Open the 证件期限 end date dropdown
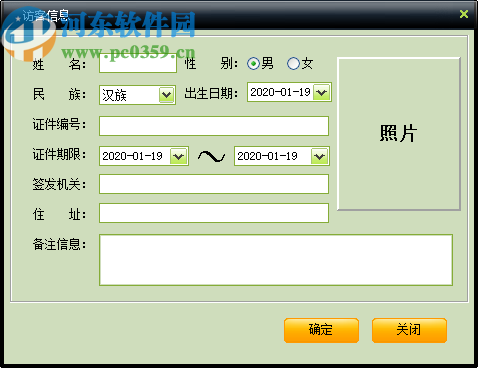478x368 pixels. 319,156
